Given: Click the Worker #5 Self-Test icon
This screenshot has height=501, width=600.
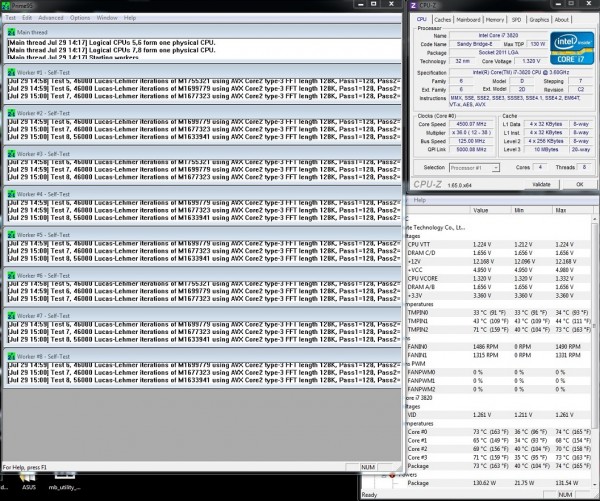Looking at the screenshot, I should click(x=11, y=235).
